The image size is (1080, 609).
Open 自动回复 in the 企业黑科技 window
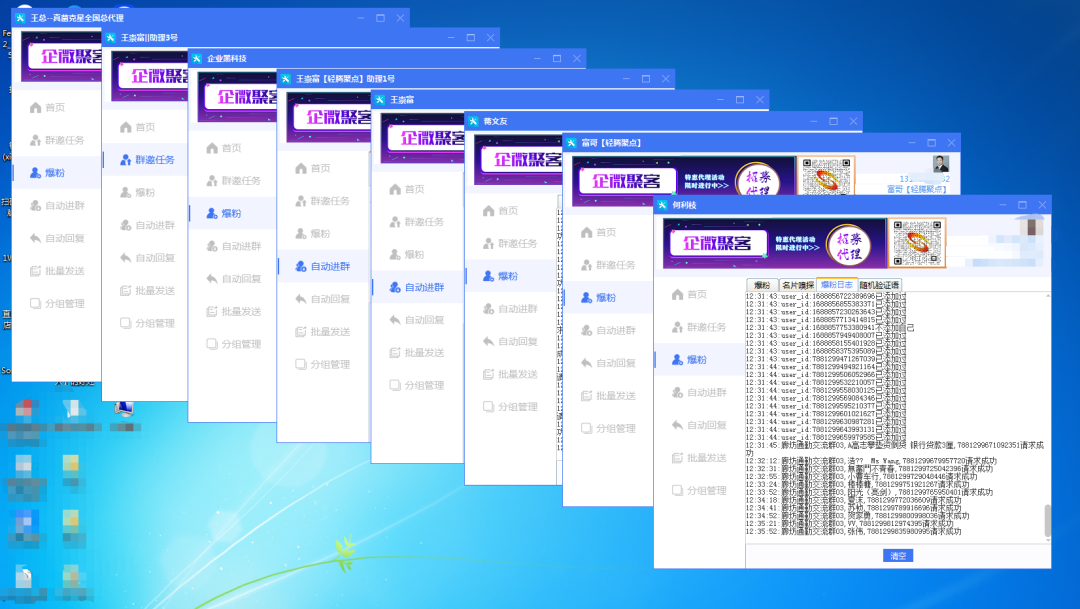(233, 279)
